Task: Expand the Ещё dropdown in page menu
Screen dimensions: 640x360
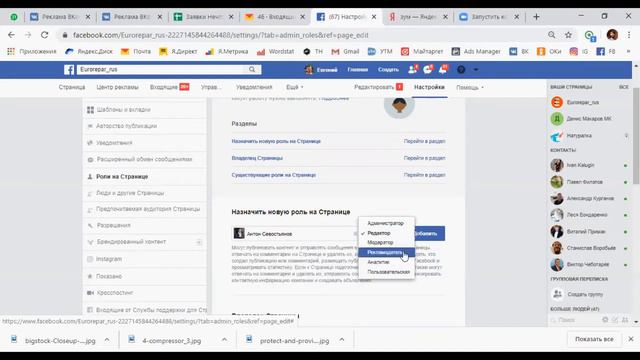Action: [295, 87]
